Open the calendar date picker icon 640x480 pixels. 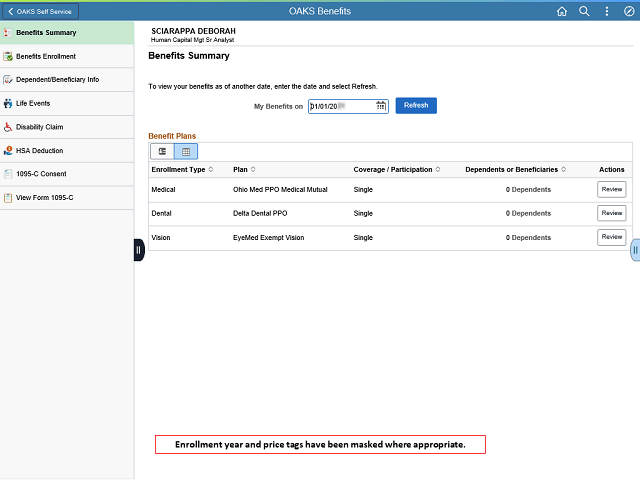[x=381, y=105]
